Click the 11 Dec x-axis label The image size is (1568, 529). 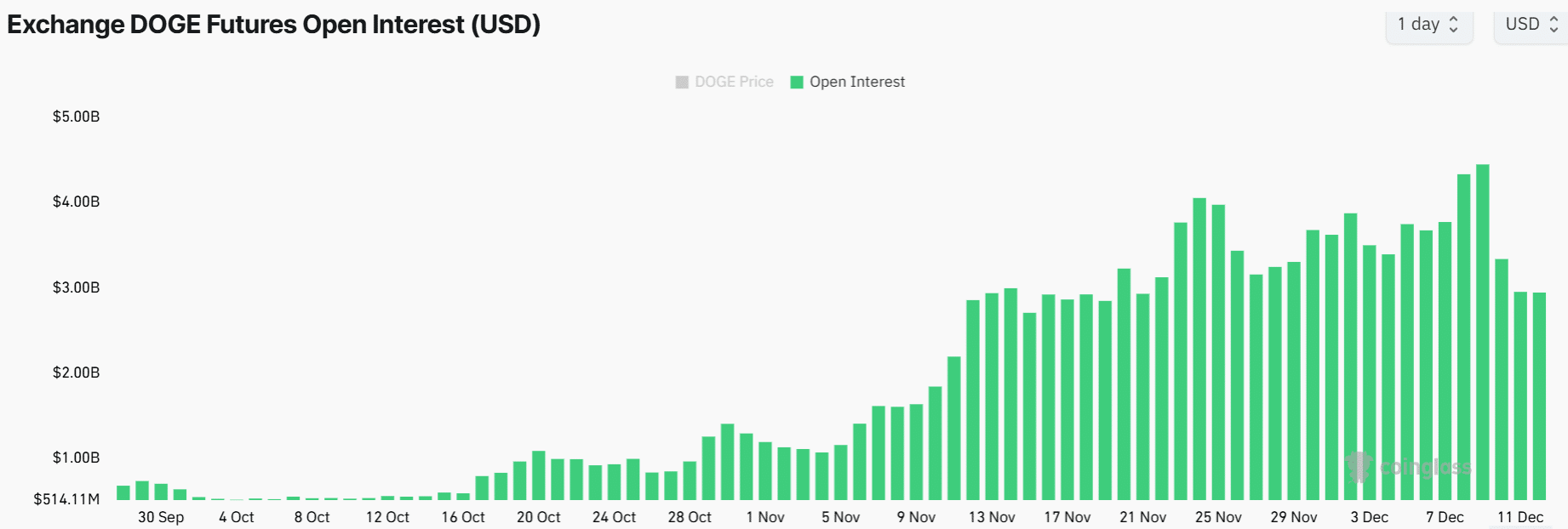pos(1520,517)
